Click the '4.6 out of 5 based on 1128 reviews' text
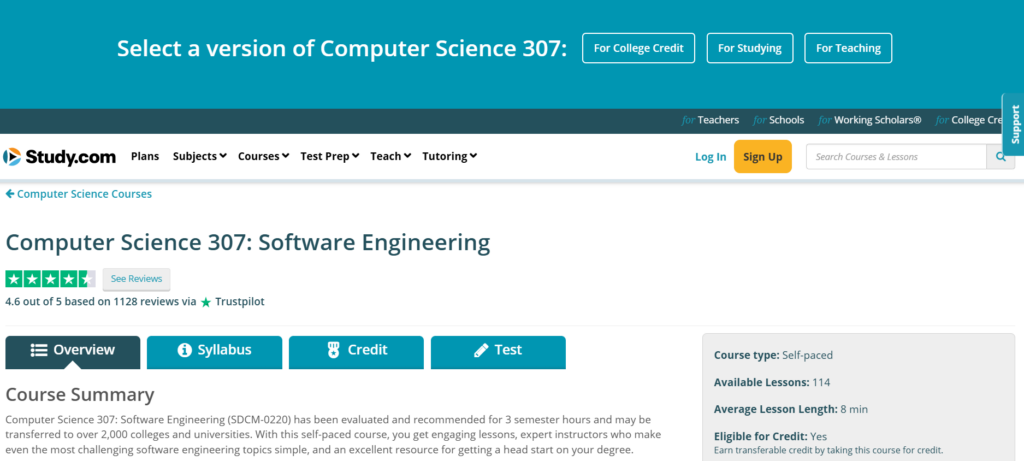The height and width of the screenshot is (461, 1024). (101, 302)
